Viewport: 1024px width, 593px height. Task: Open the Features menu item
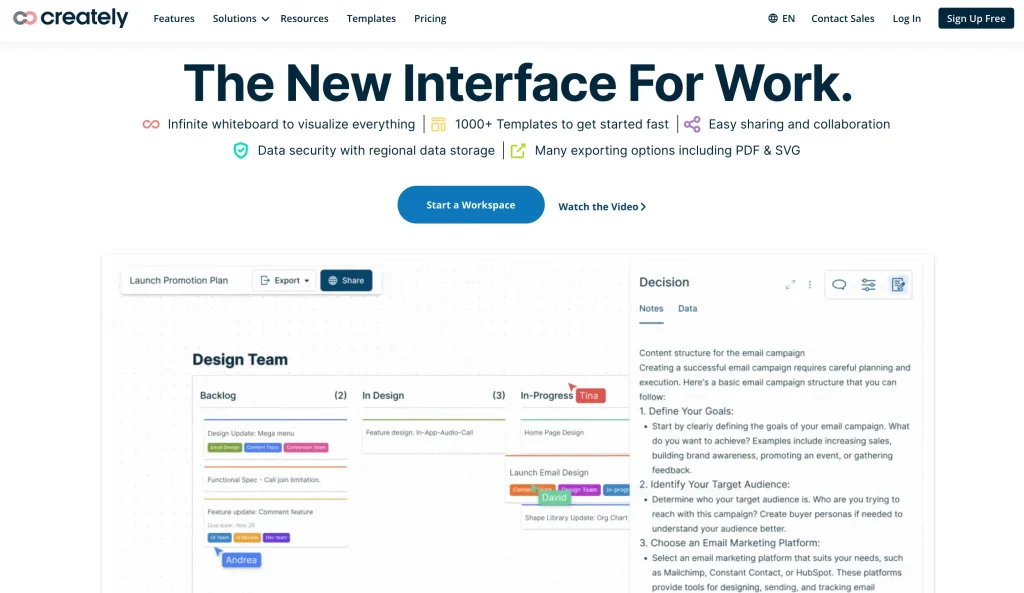click(x=174, y=18)
